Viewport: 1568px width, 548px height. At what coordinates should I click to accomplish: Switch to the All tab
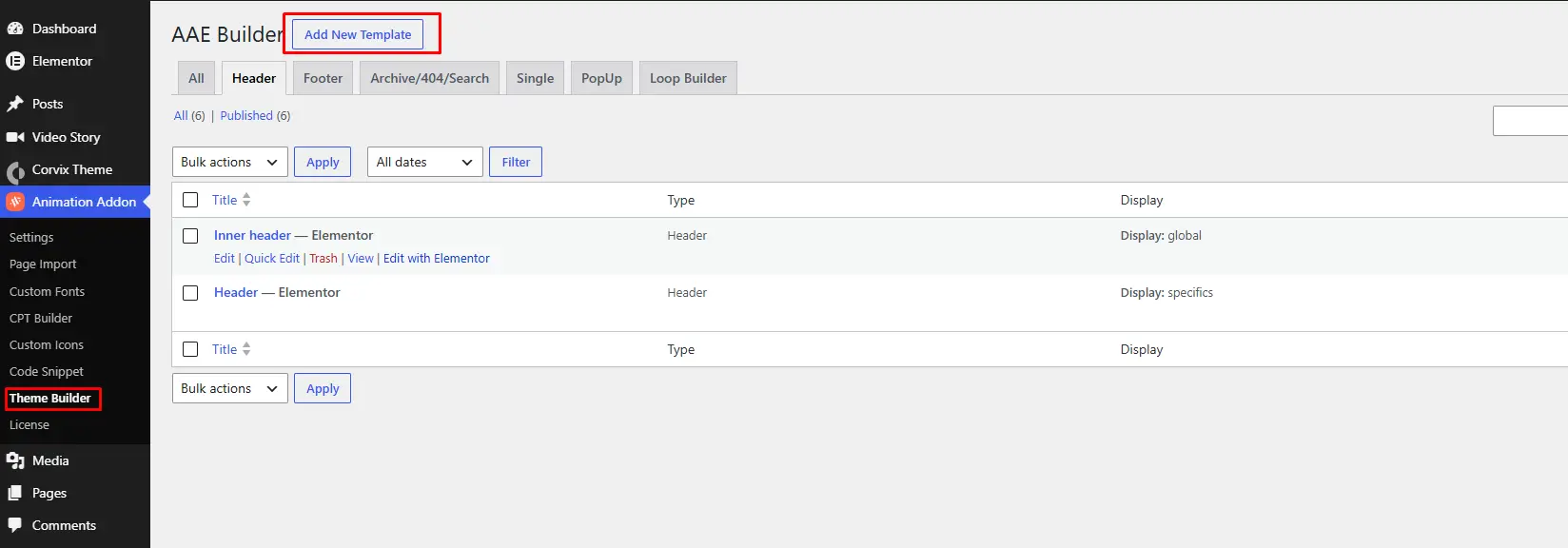pos(196,78)
